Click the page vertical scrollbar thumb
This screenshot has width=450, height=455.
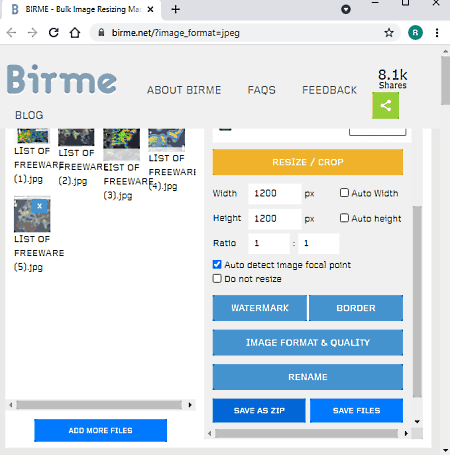coord(446,81)
